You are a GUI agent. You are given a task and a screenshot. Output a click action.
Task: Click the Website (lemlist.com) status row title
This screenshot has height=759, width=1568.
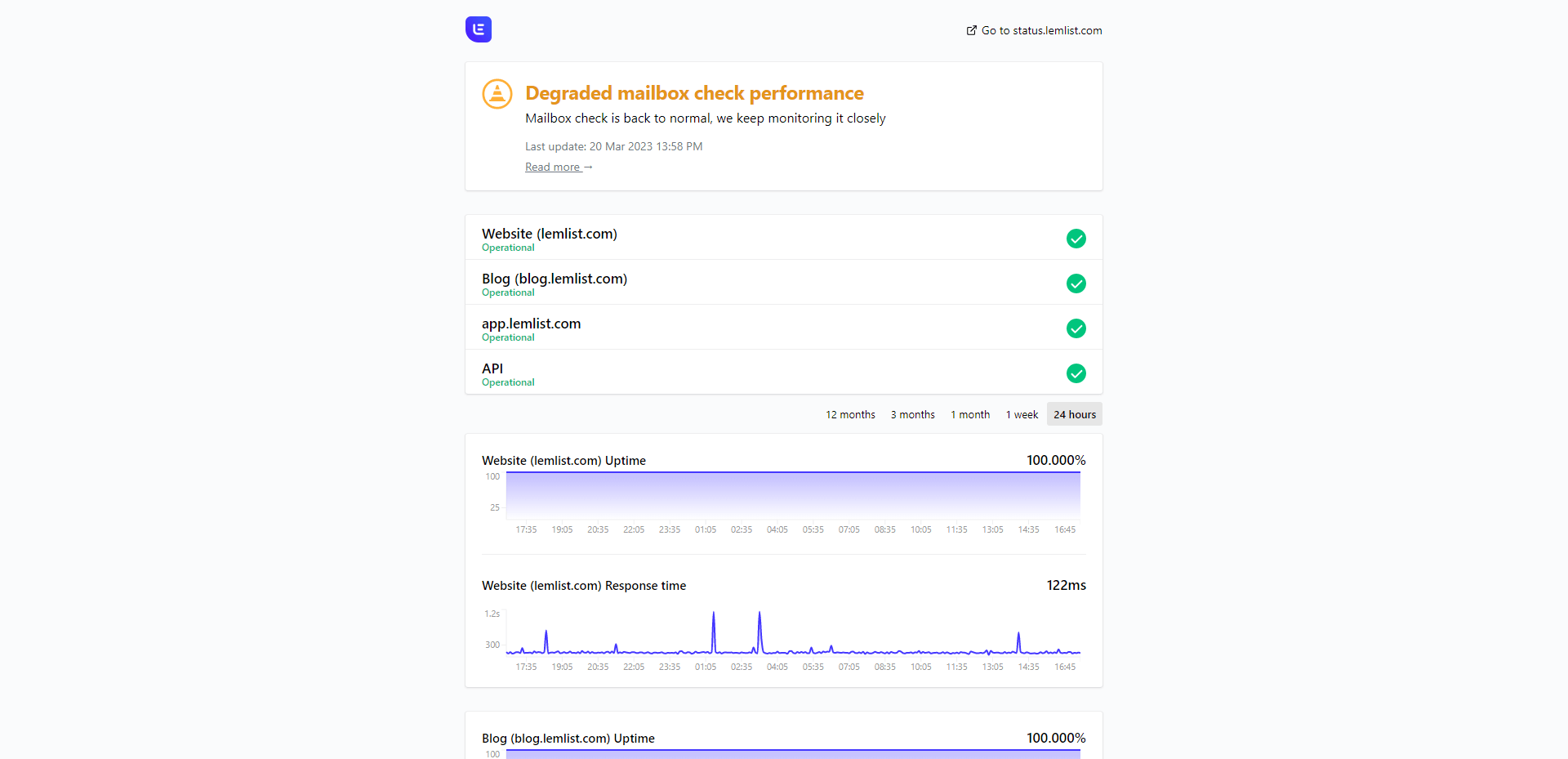point(550,234)
